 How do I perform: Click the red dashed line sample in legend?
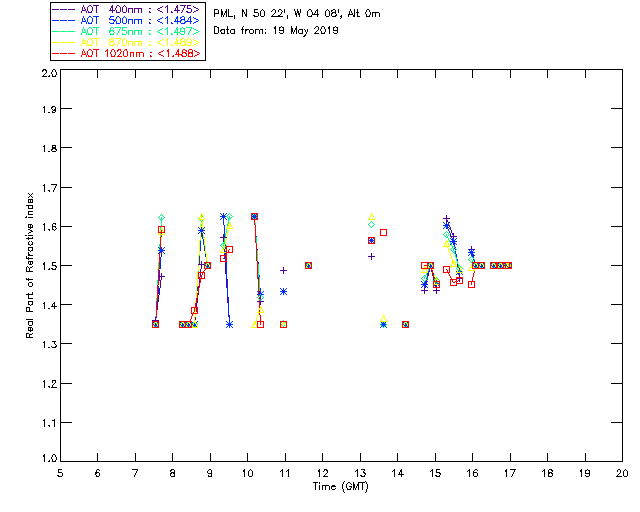pyautogui.click(x=64, y=53)
